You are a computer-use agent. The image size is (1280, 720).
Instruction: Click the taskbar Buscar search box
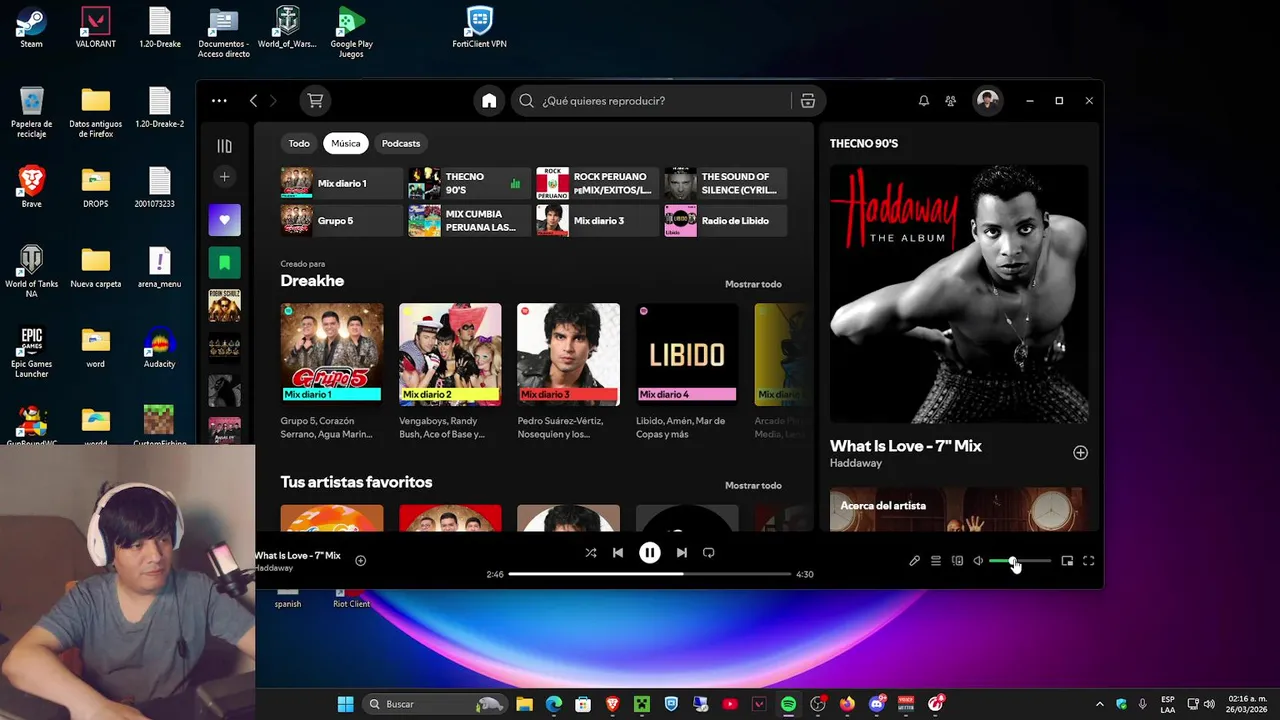[434, 704]
